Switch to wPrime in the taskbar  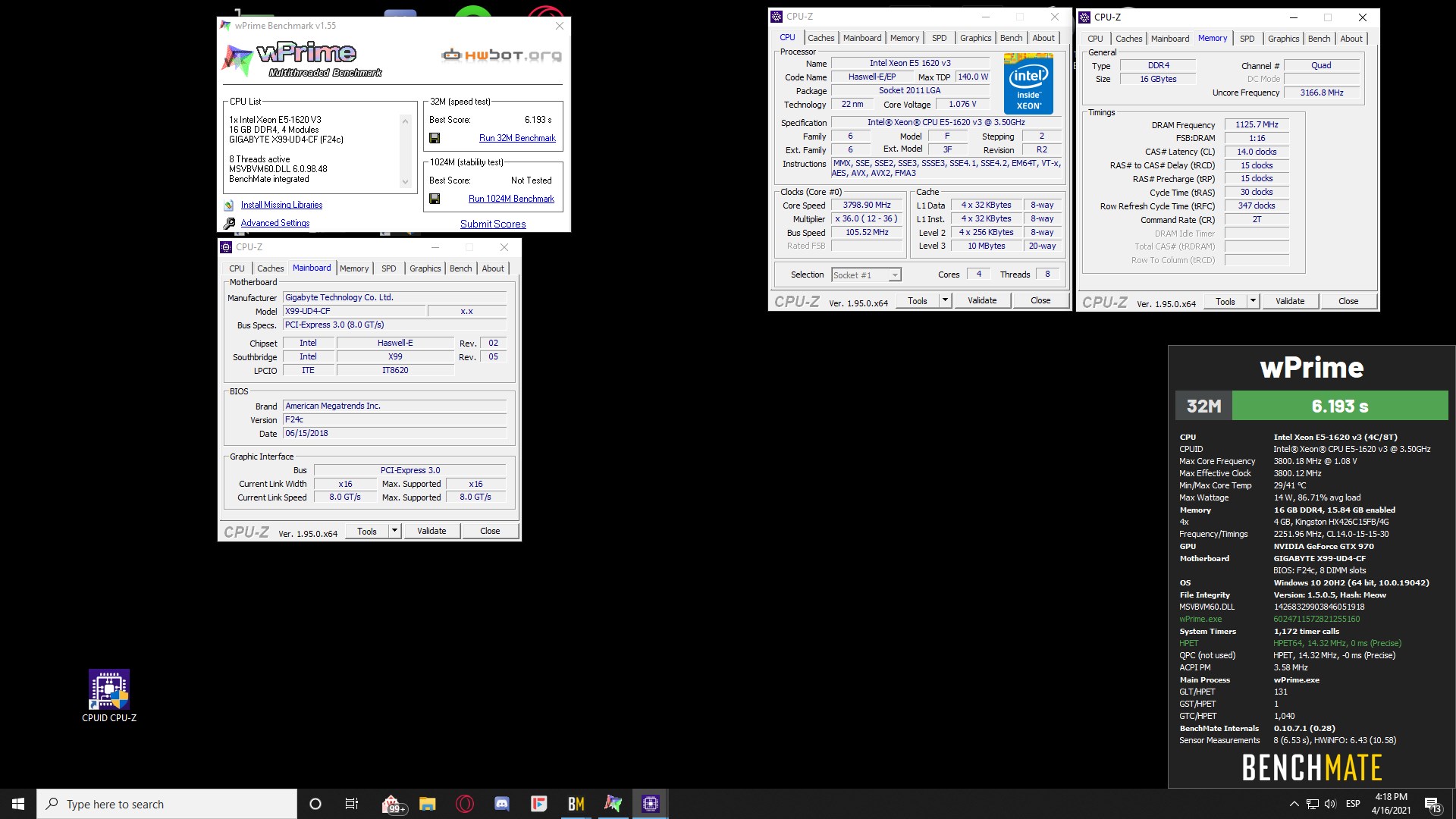pyautogui.click(x=613, y=804)
